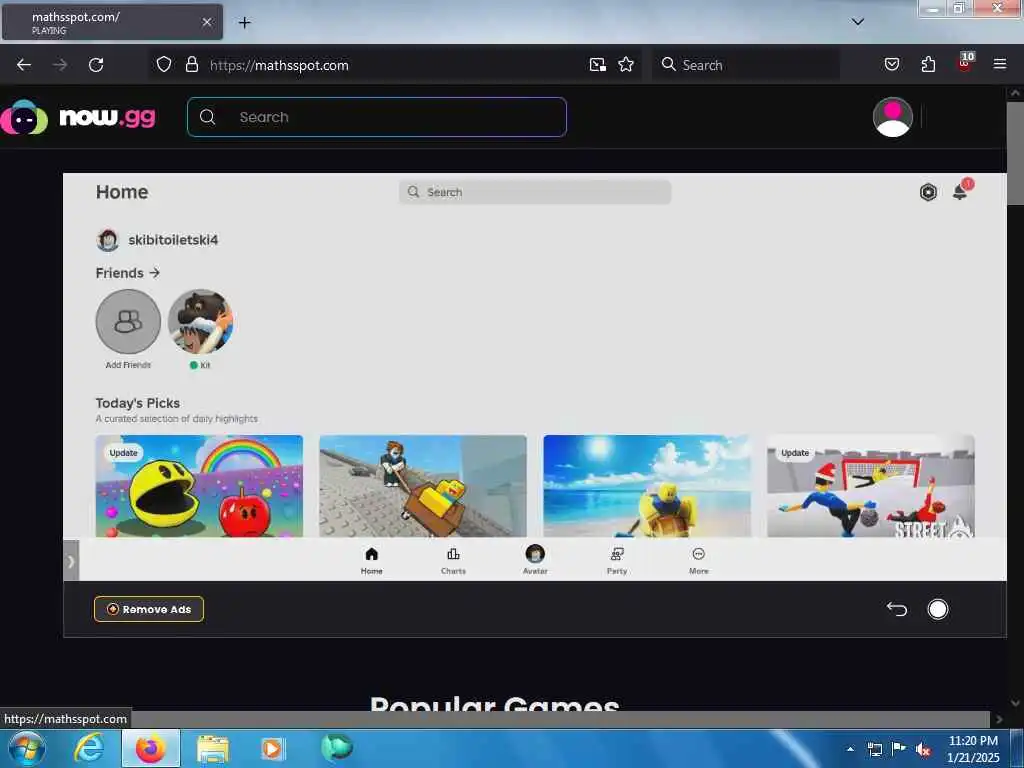Viewport: 1024px width, 768px height.
Task: Go back with the browser back arrow
Action: (x=24, y=65)
